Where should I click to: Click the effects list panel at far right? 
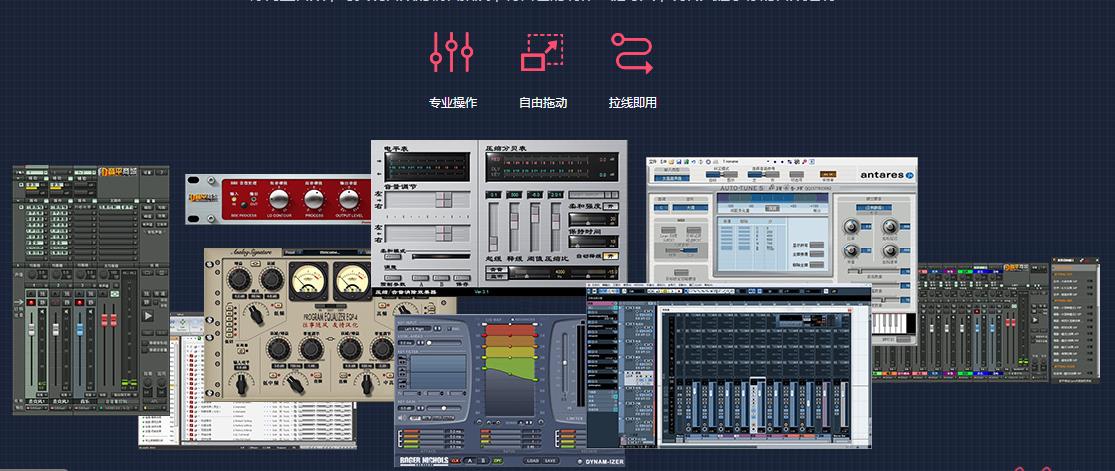tap(1075, 320)
